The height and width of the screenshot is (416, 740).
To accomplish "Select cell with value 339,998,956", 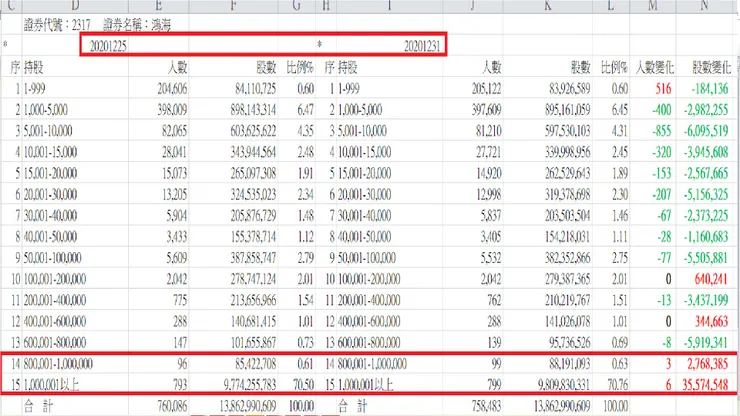I will pyautogui.click(x=567, y=152).
